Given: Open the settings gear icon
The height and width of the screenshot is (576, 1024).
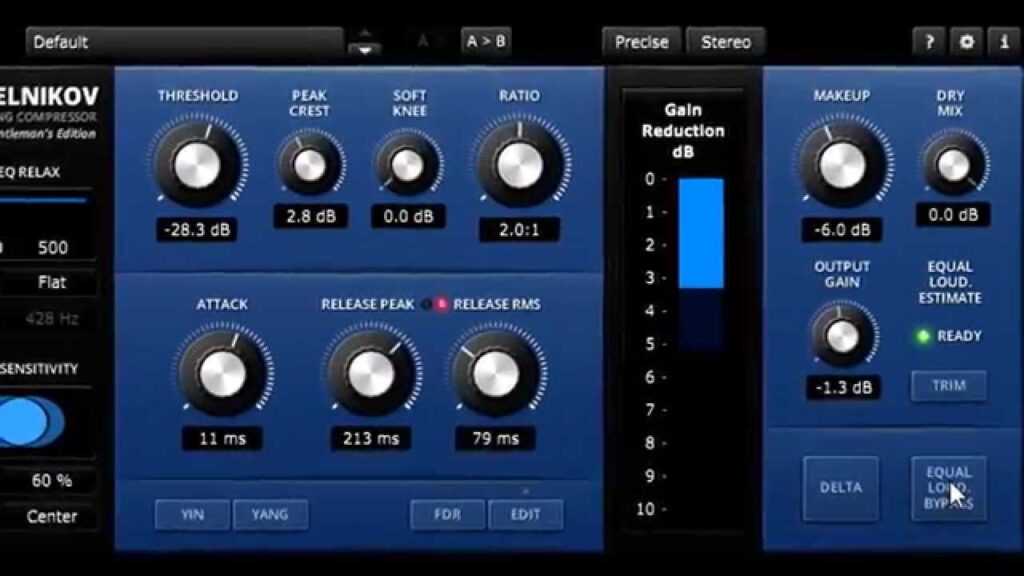Looking at the screenshot, I should (967, 42).
